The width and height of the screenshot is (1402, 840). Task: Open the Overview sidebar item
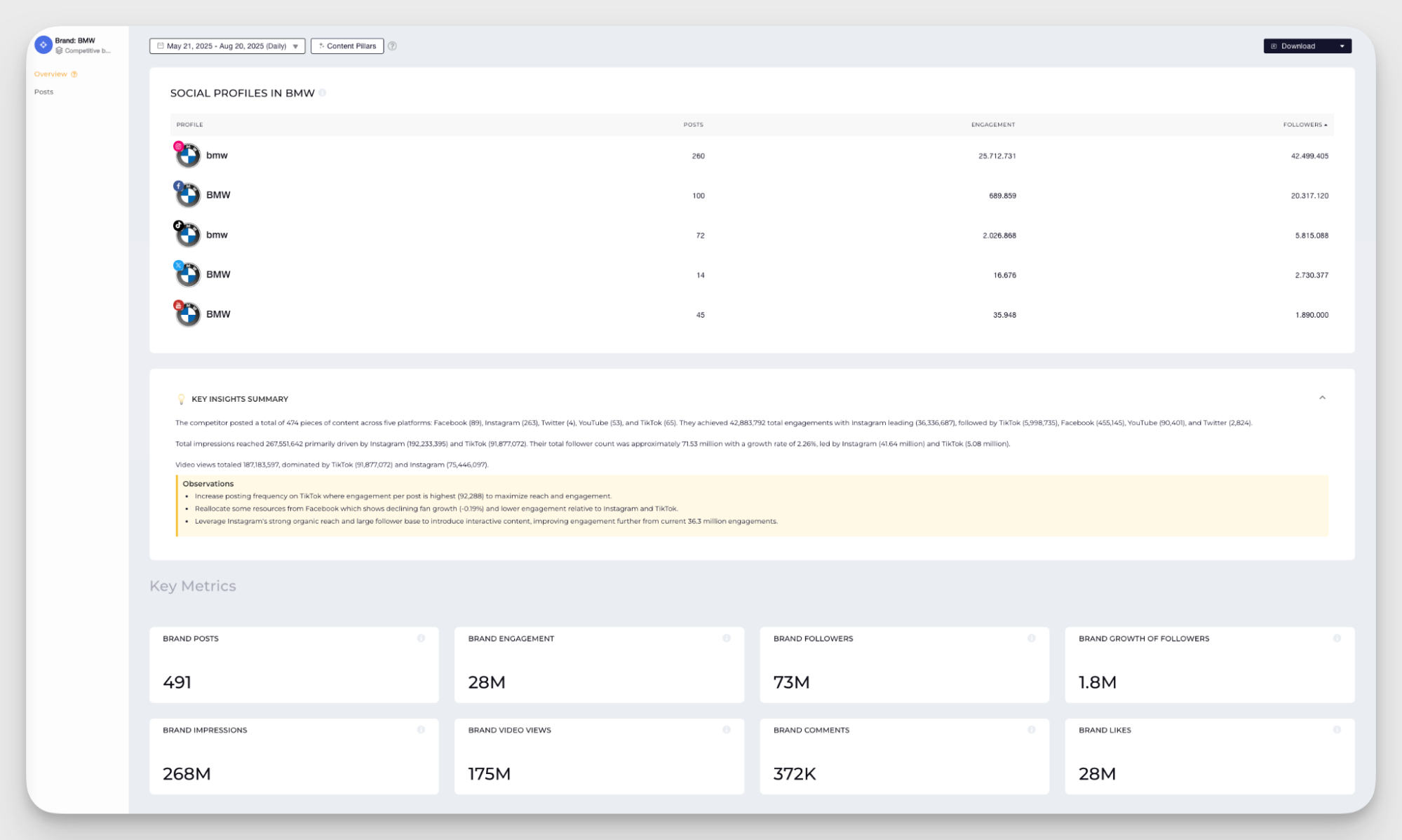pyautogui.click(x=50, y=74)
